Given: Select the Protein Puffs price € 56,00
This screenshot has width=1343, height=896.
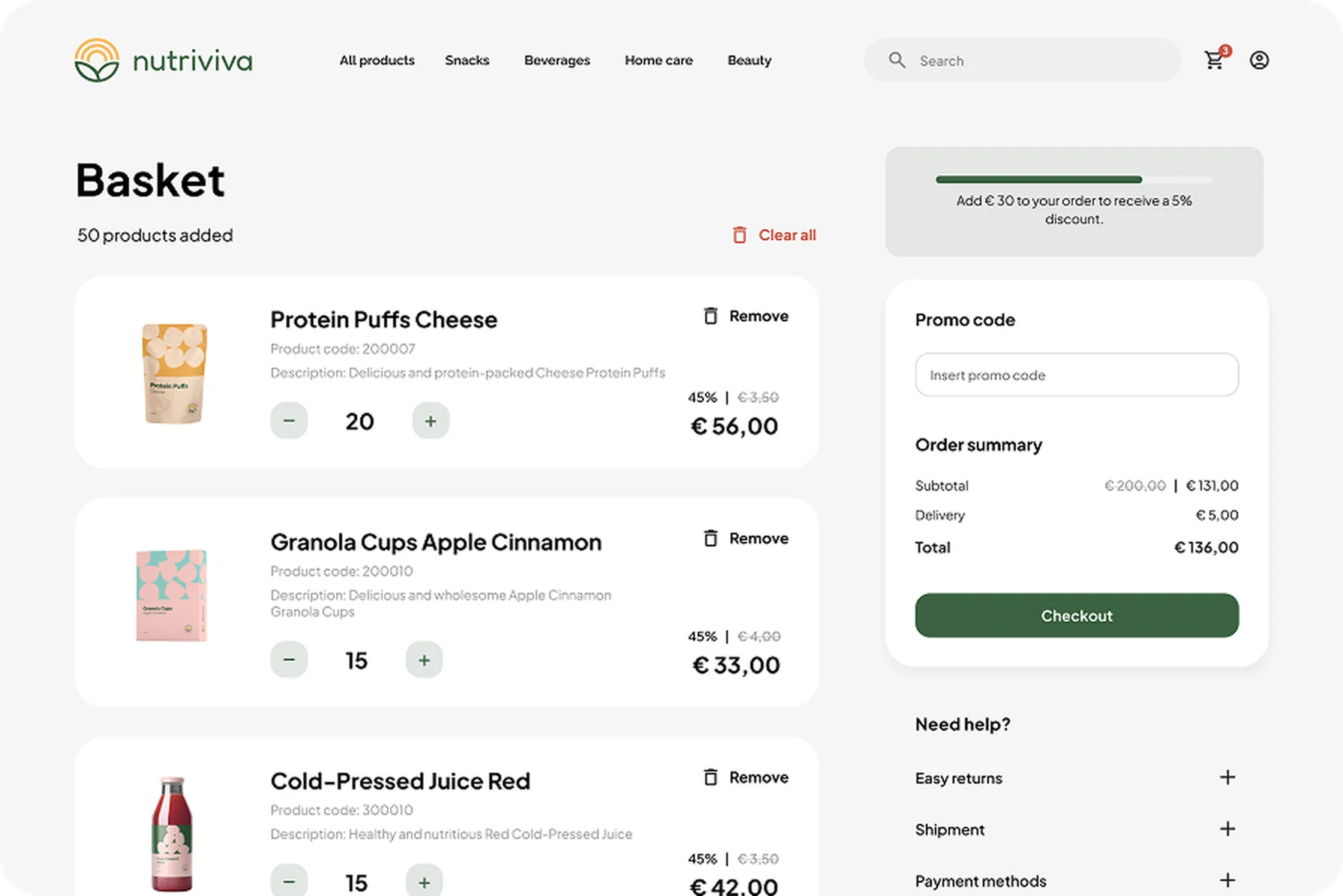Looking at the screenshot, I should 735,426.
